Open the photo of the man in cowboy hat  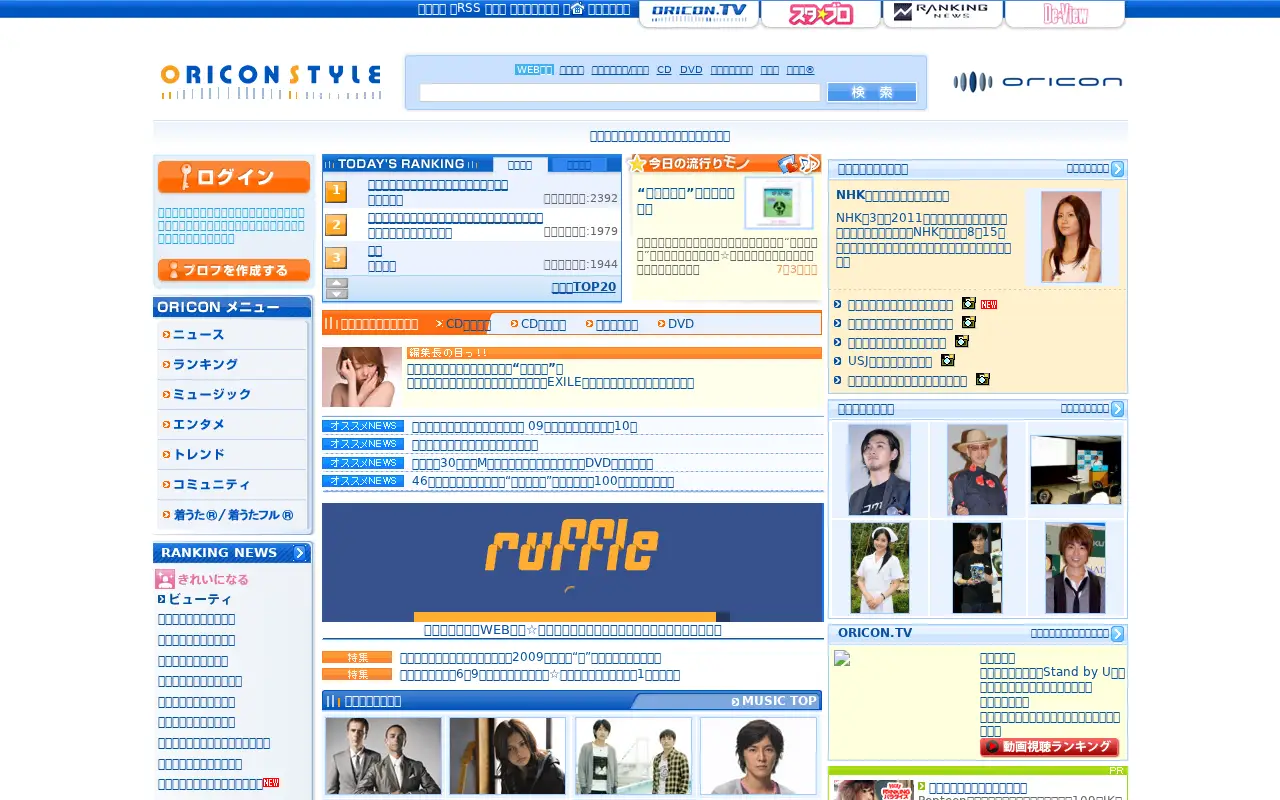977,470
